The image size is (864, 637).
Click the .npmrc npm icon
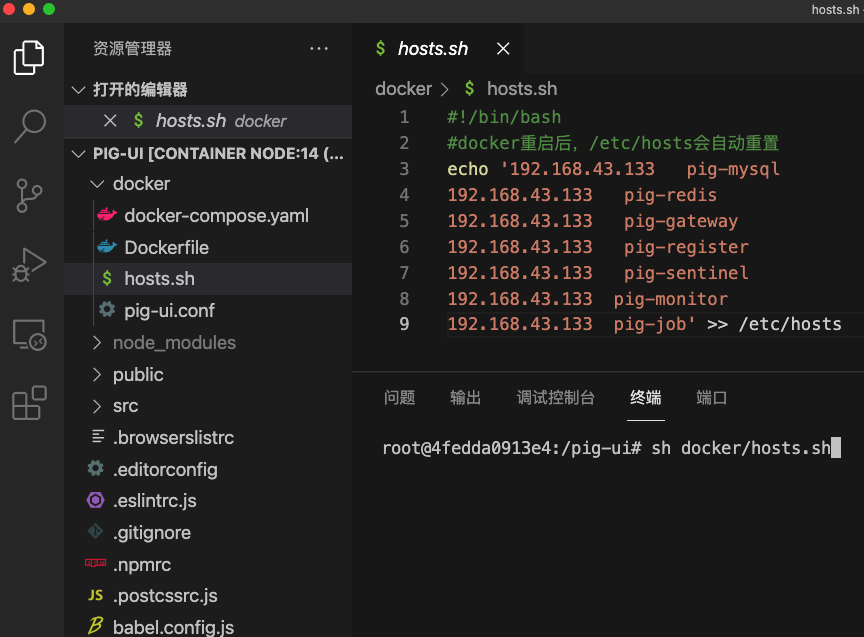[95, 563]
